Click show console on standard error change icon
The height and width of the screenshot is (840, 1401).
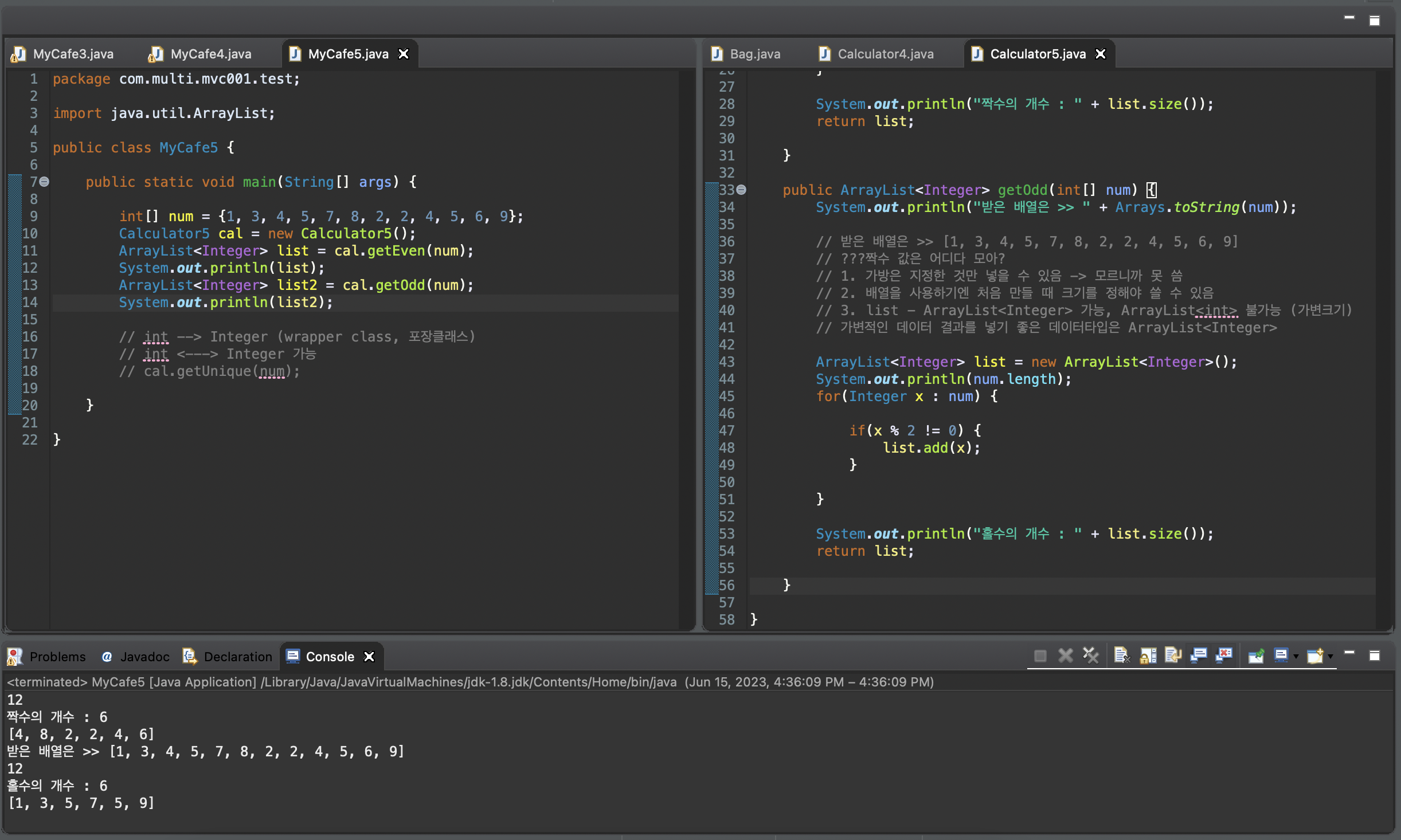tap(1224, 655)
